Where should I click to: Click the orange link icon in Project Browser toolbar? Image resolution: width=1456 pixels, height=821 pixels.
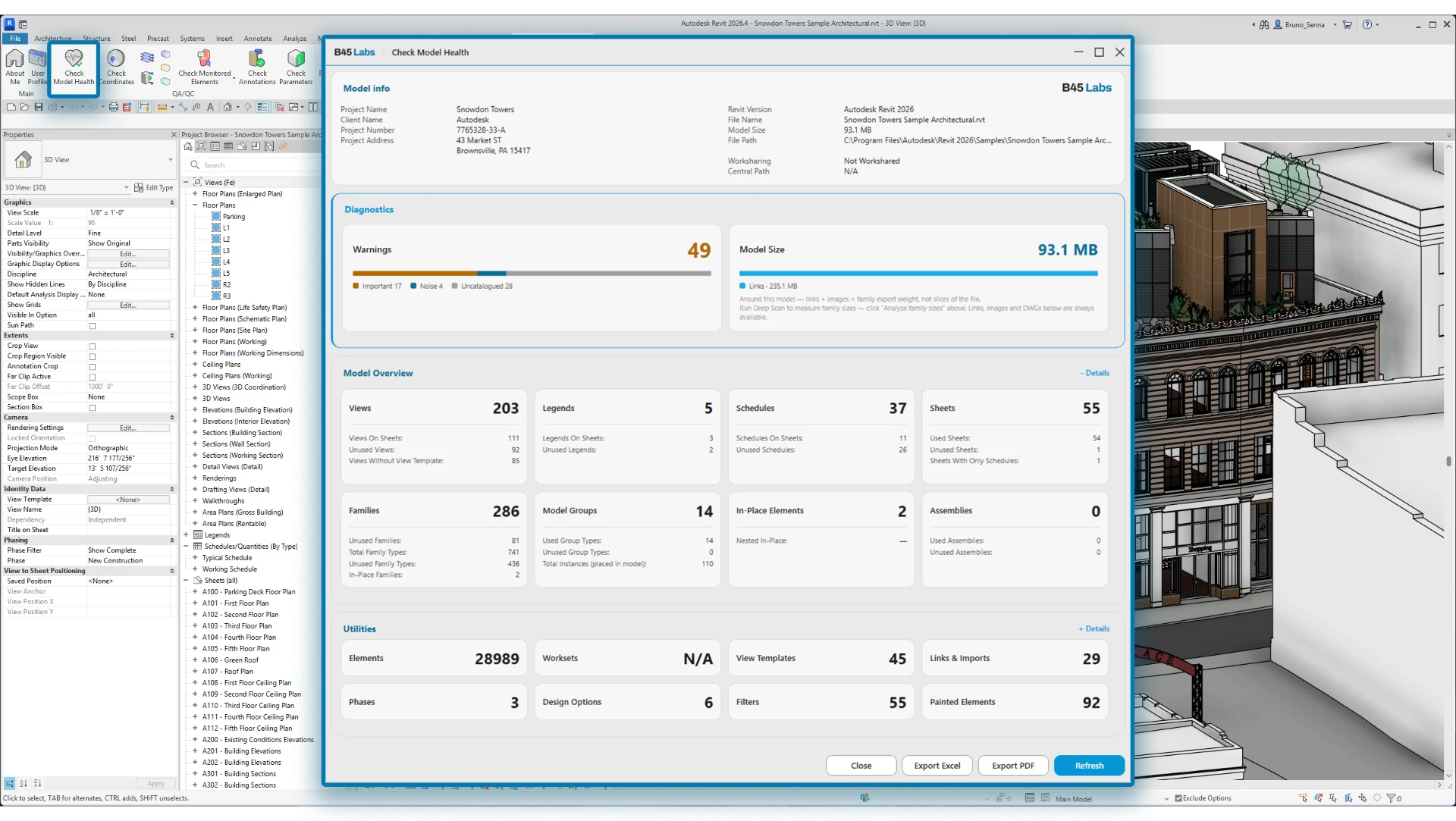pos(283,146)
